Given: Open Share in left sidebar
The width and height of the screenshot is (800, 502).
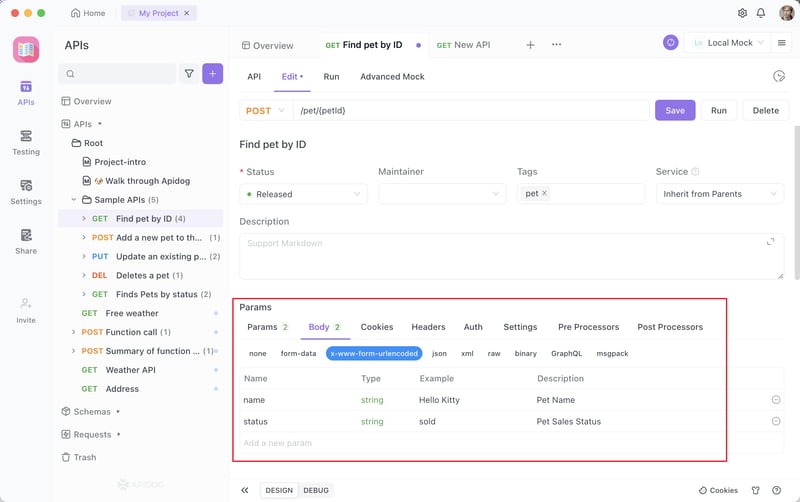Looking at the screenshot, I should (26, 241).
